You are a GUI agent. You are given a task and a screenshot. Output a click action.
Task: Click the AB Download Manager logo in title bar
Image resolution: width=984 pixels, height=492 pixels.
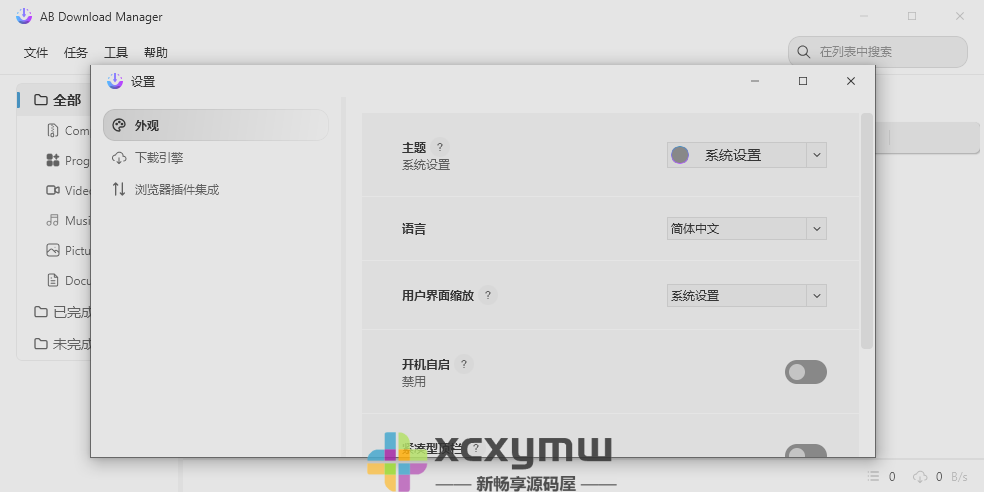(24, 16)
